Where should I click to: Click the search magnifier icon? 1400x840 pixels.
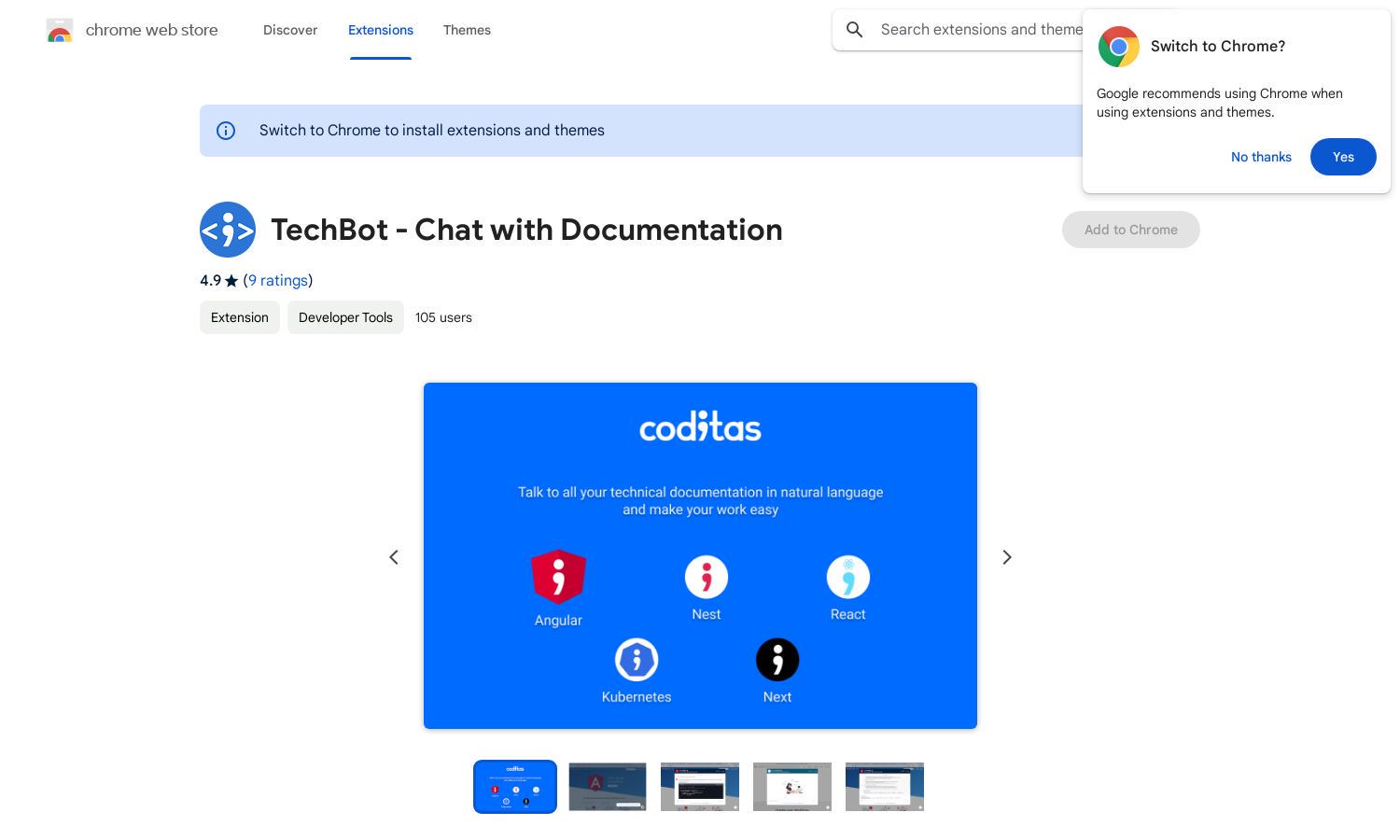(x=855, y=30)
